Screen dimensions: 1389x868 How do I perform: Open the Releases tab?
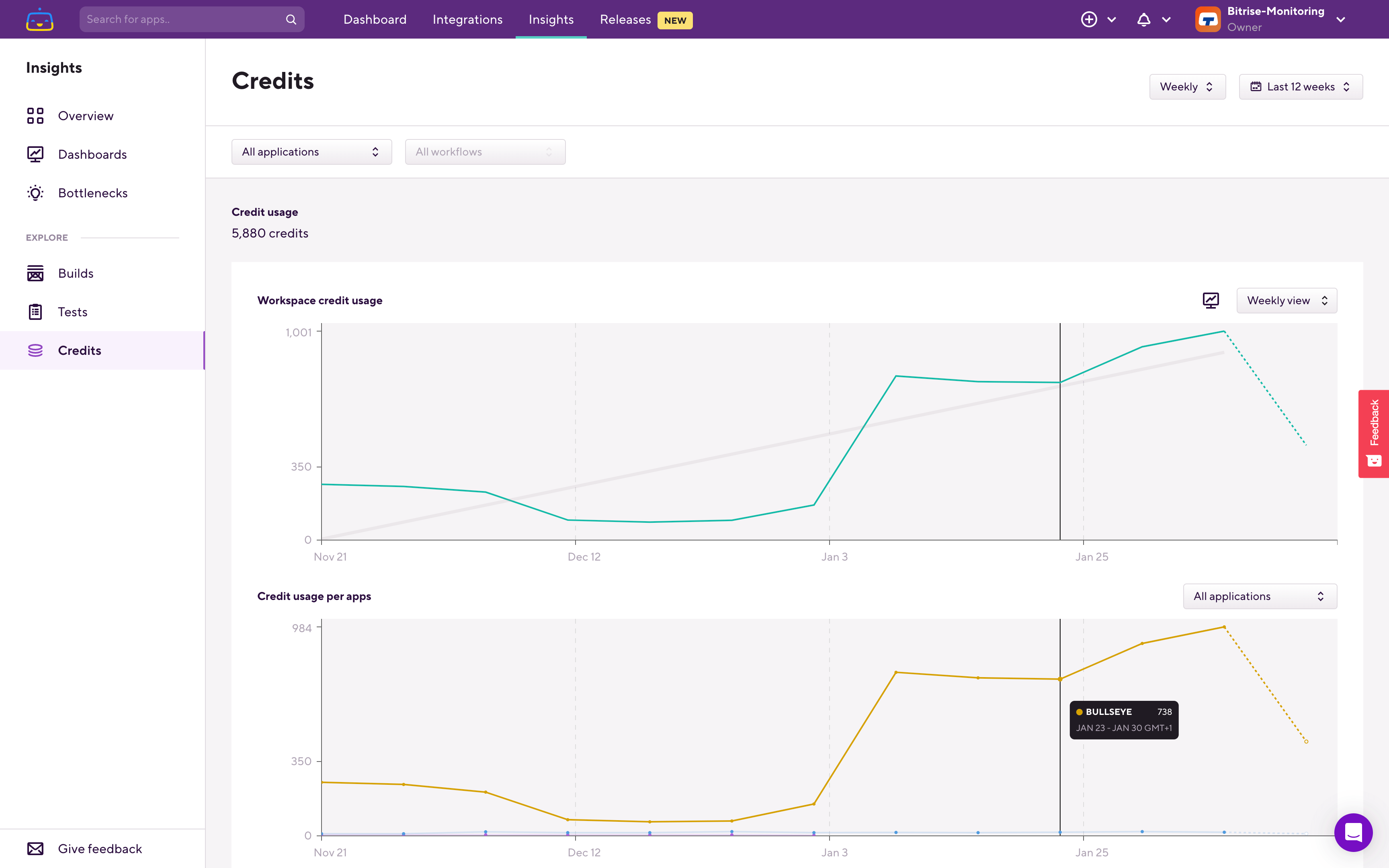click(625, 20)
